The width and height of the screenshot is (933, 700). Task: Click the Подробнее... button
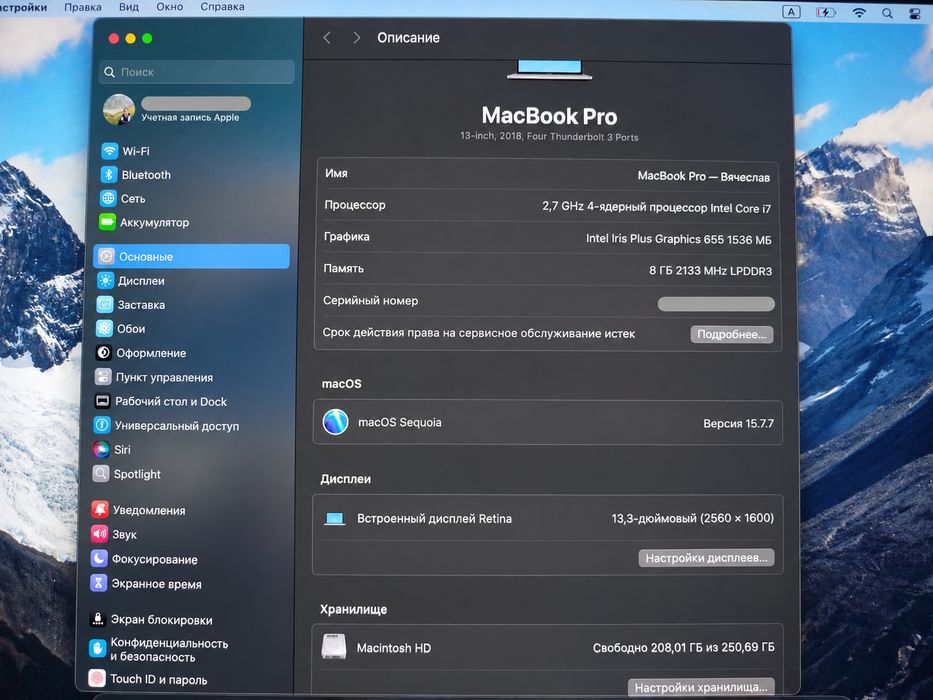[x=732, y=335]
